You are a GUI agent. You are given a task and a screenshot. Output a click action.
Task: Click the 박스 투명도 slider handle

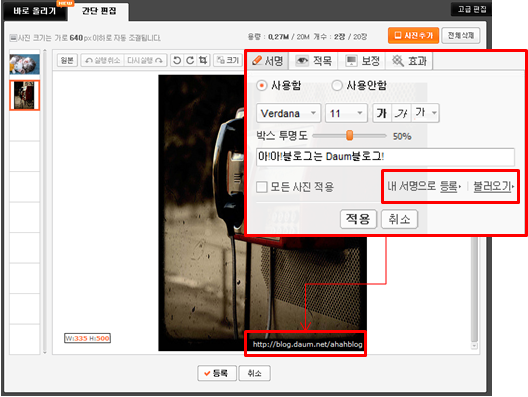350,135
